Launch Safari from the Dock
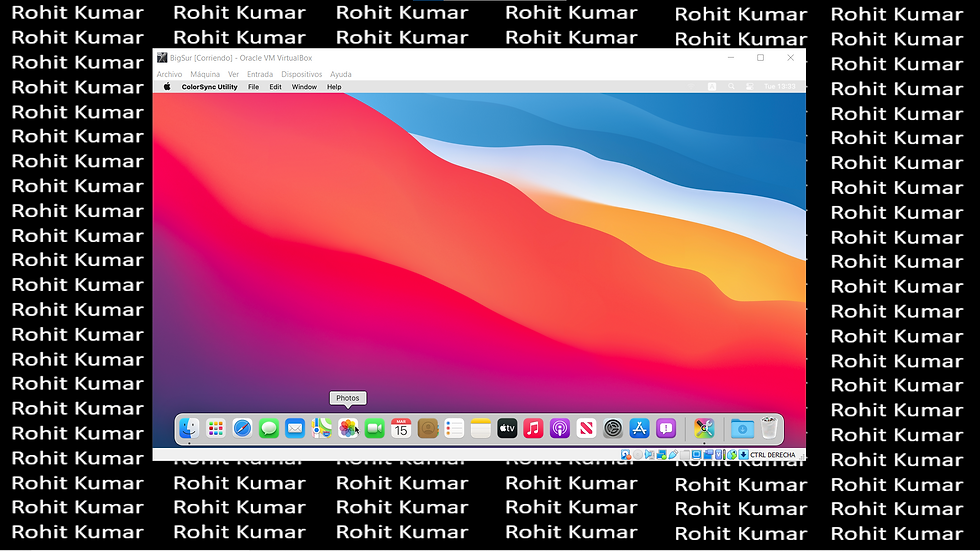Viewport: 980px width, 551px height. point(242,429)
